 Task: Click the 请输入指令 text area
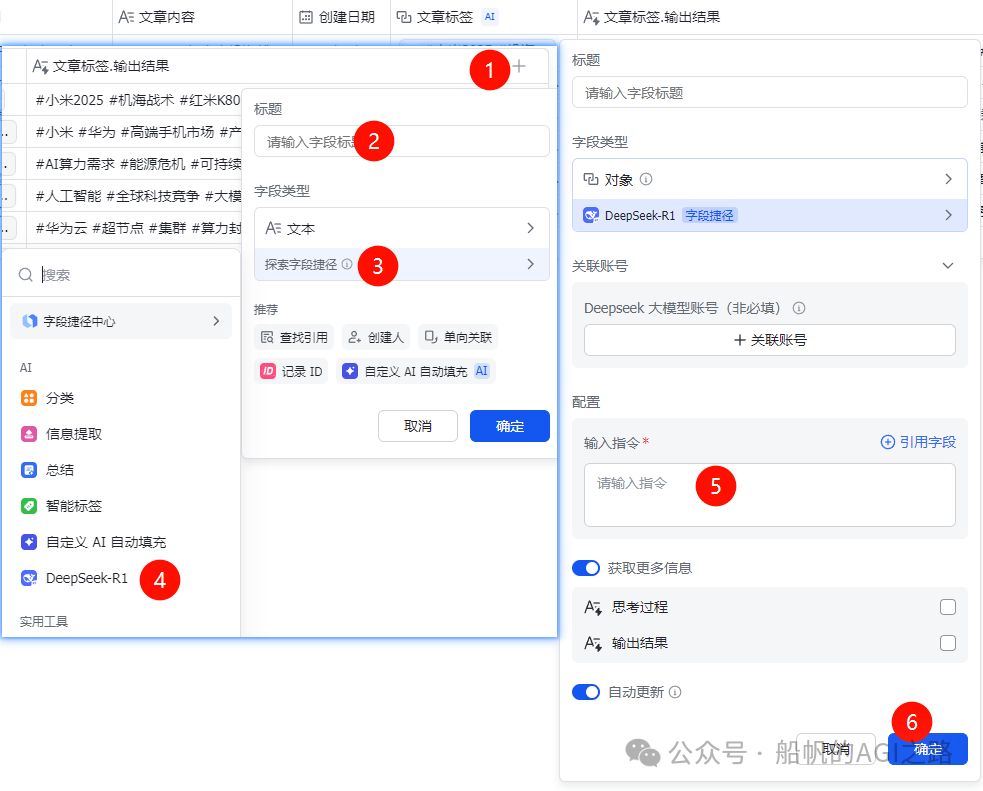click(770, 495)
